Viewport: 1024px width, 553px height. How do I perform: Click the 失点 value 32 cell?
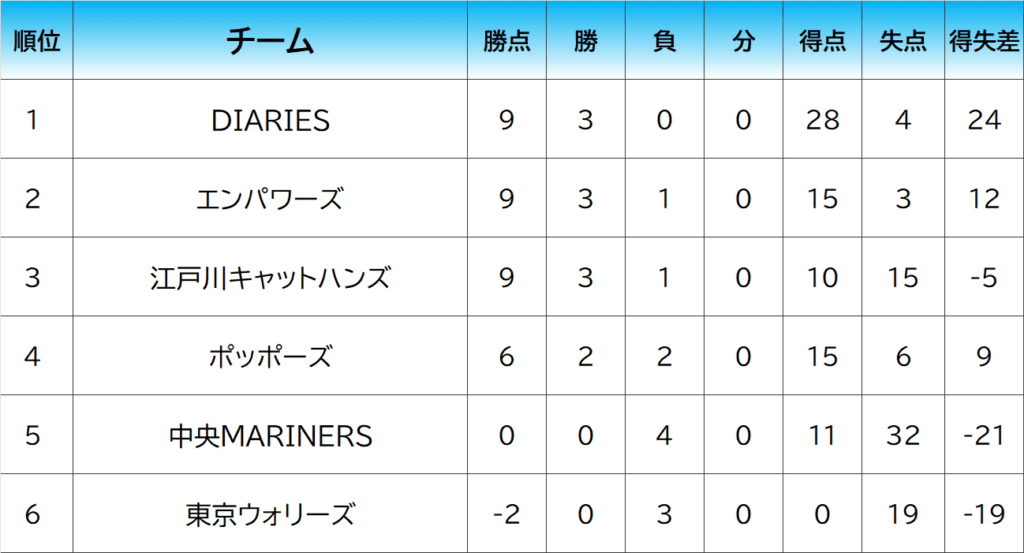coord(903,435)
